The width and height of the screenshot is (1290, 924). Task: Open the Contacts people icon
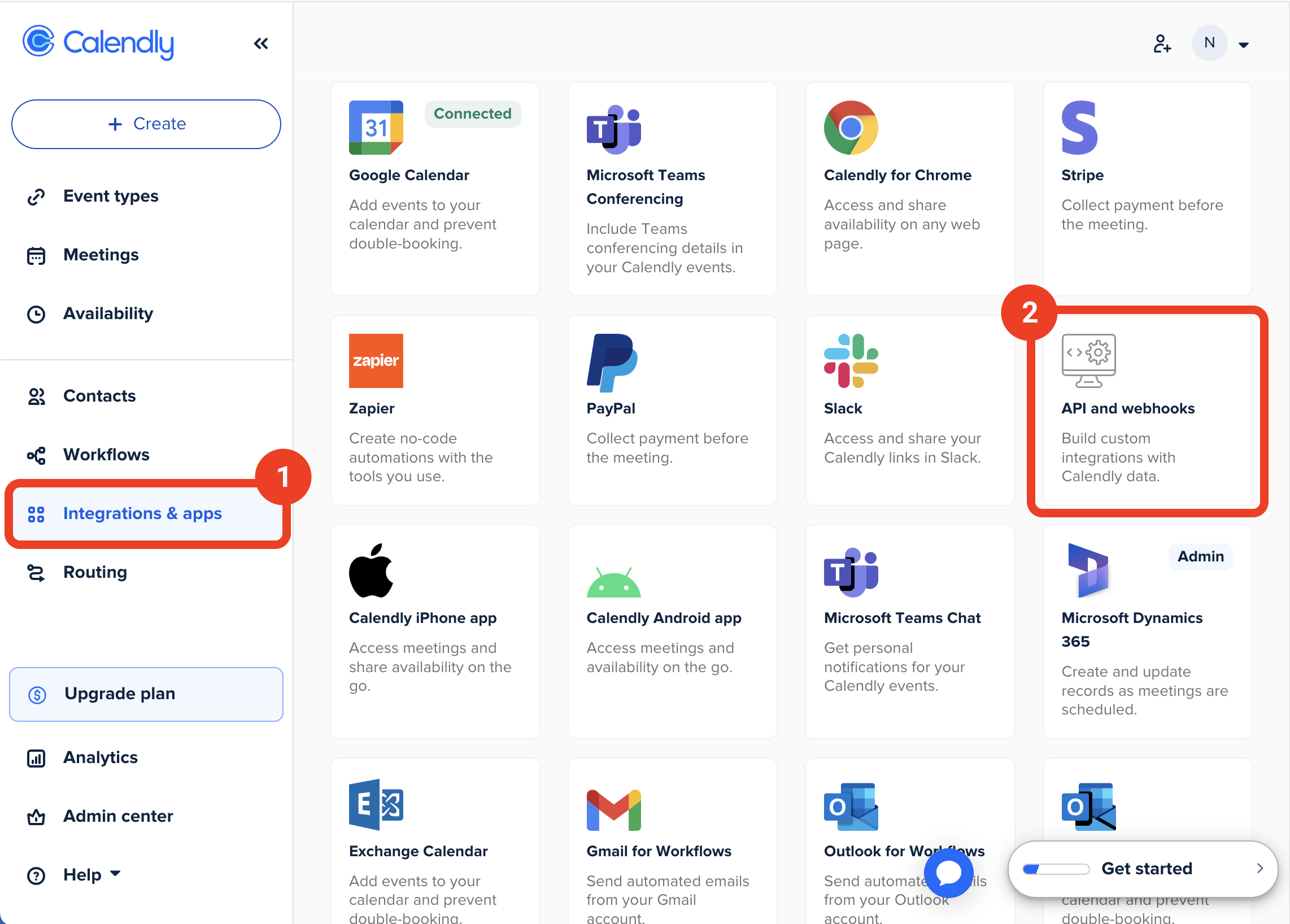[x=36, y=396]
